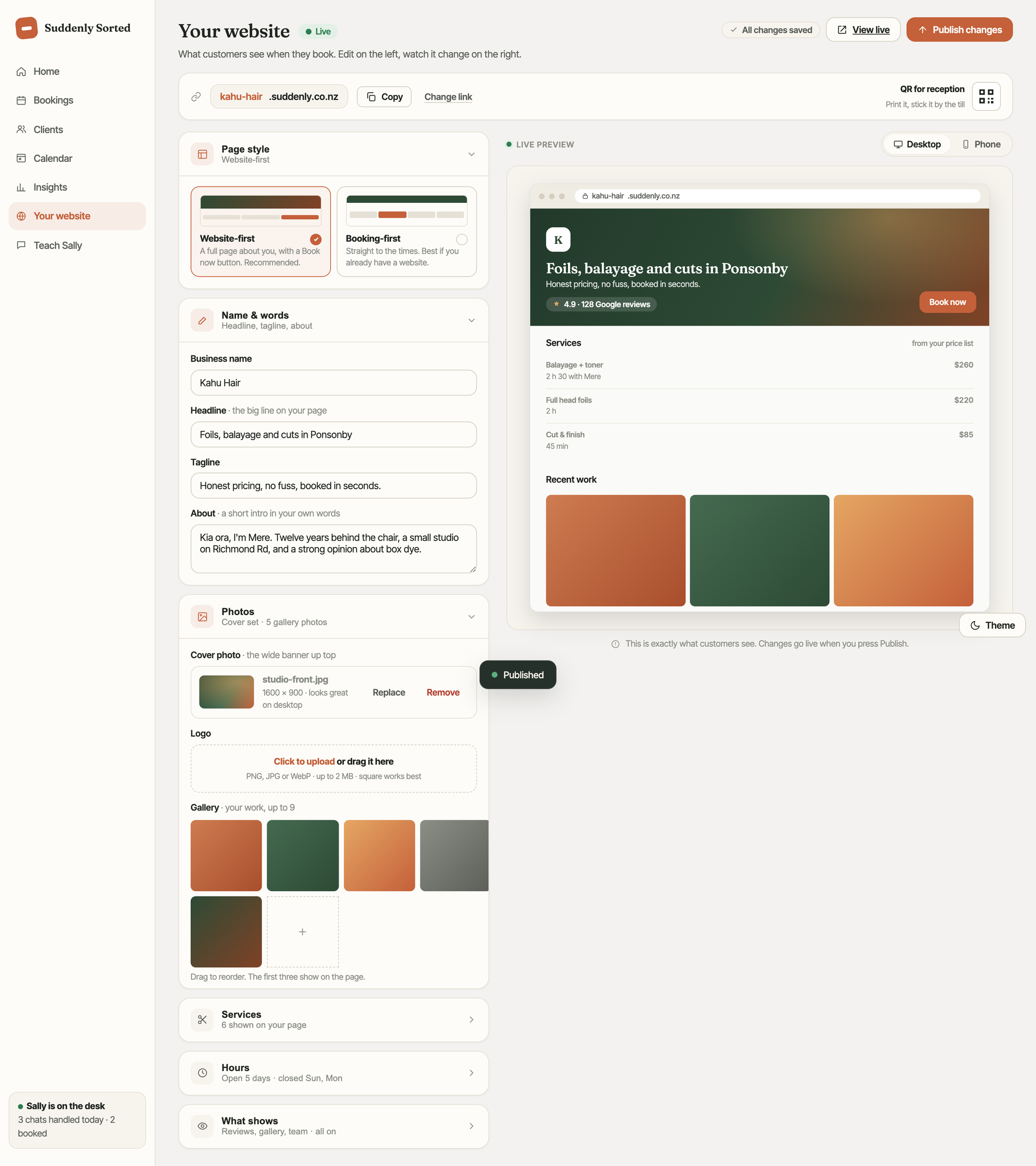Select Your website in the sidebar
1036x1166 pixels.
(77, 216)
